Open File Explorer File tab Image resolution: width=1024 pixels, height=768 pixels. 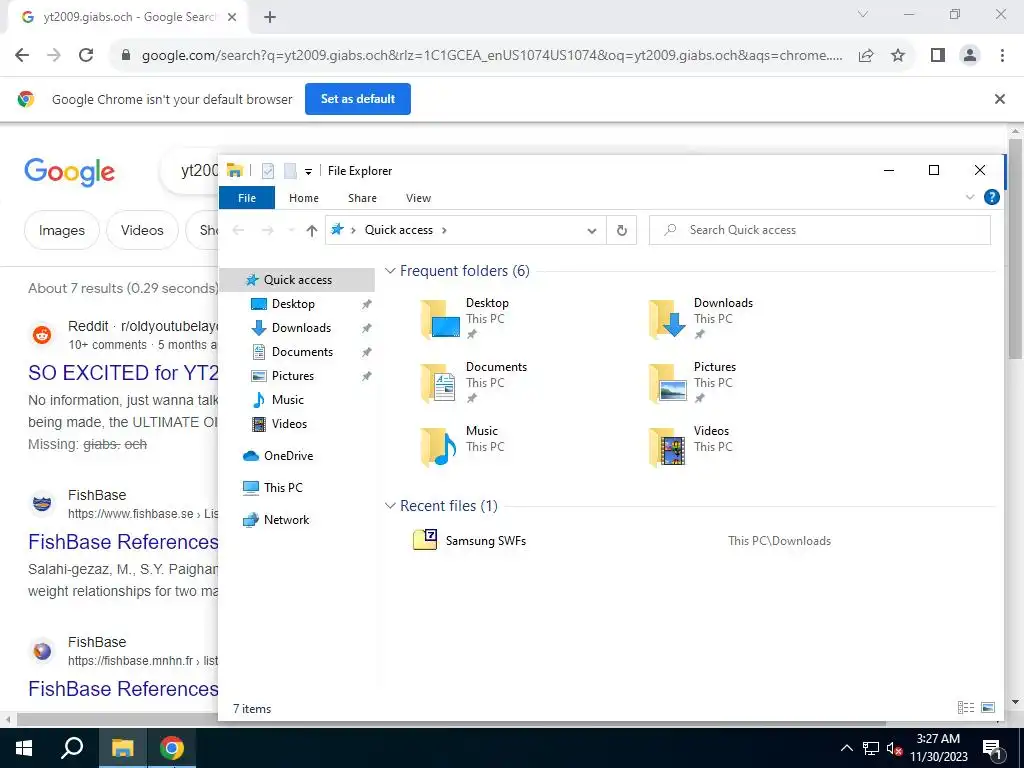click(247, 198)
